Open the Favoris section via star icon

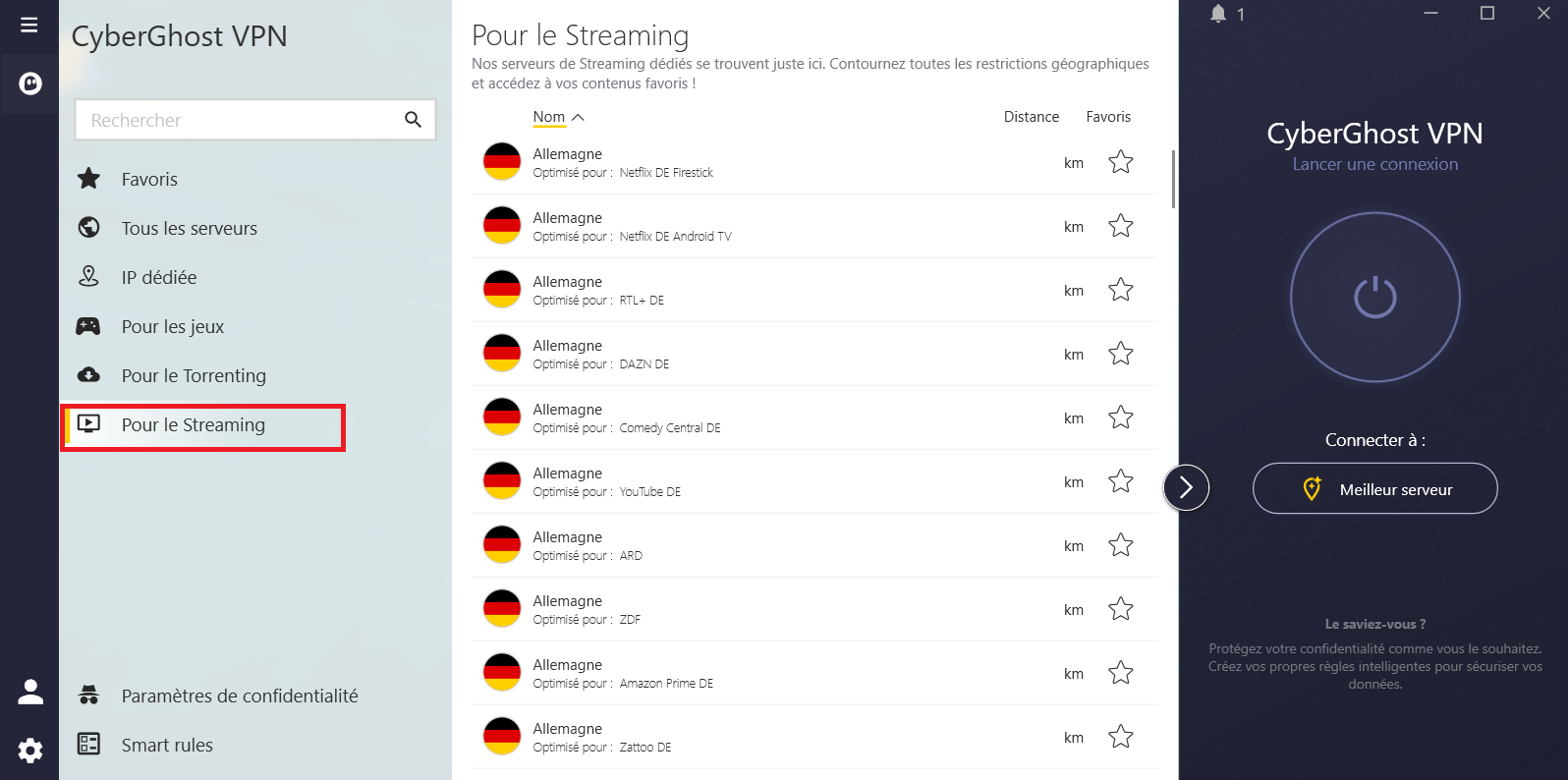88,179
